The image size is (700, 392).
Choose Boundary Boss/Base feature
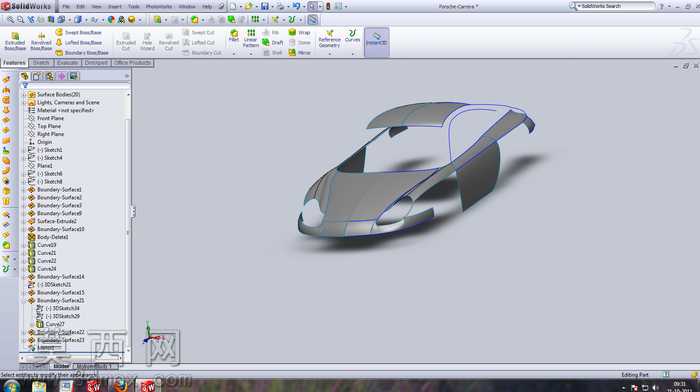click(x=82, y=53)
